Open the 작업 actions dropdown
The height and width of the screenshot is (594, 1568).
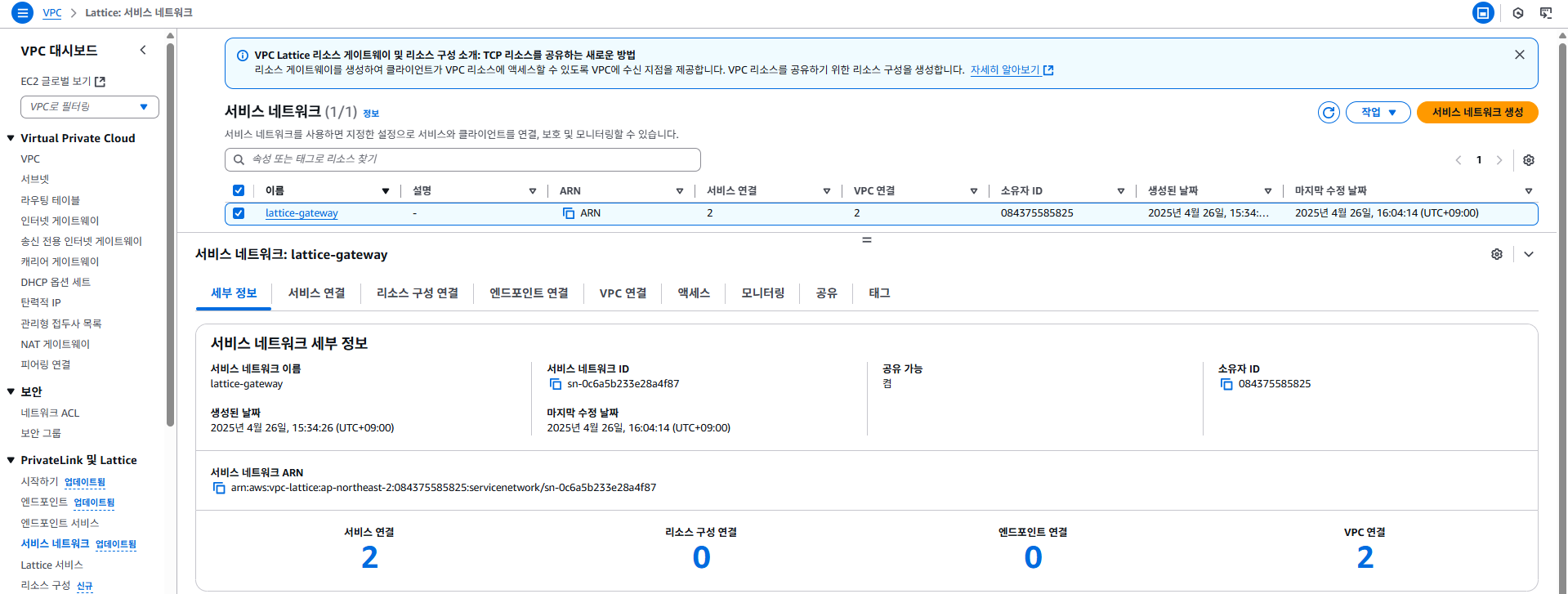point(1378,112)
